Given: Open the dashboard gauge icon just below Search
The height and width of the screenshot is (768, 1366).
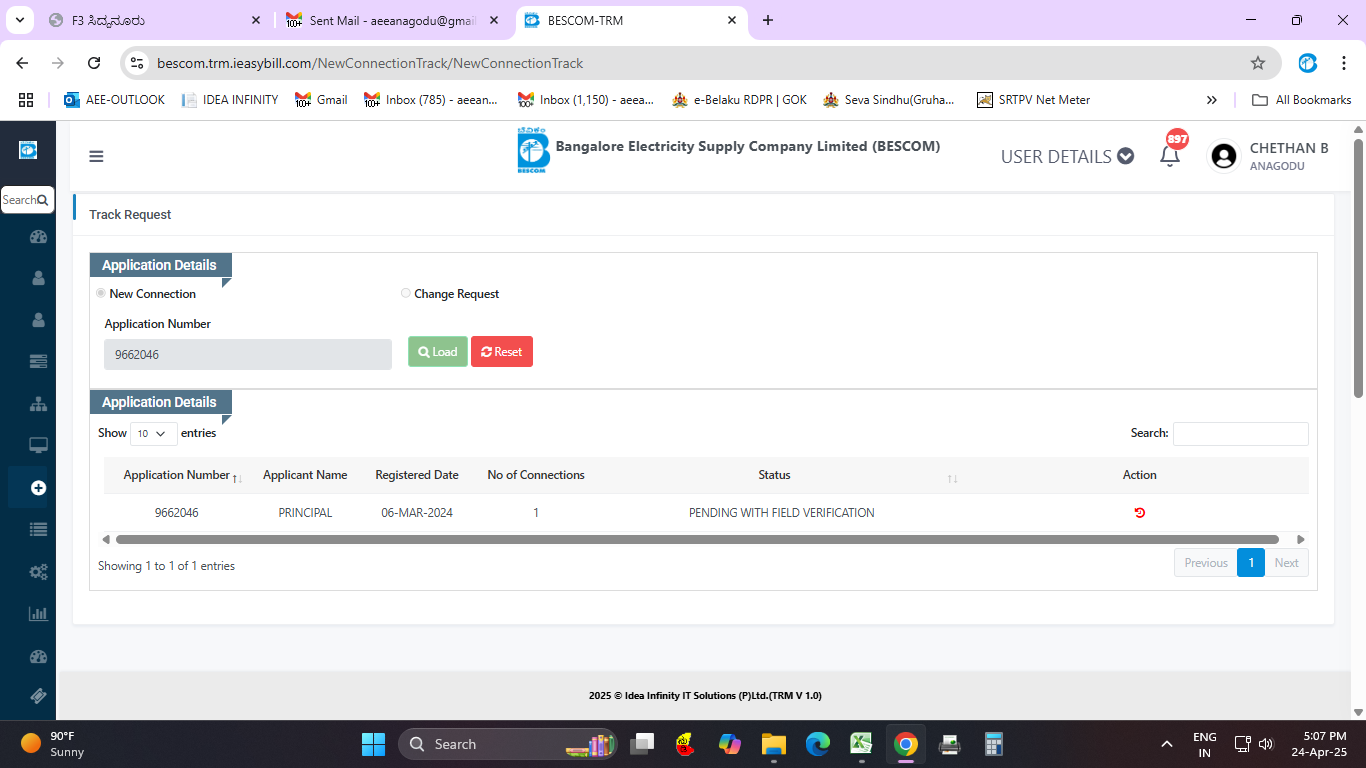Looking at the screenshot, I should point(39,237).
